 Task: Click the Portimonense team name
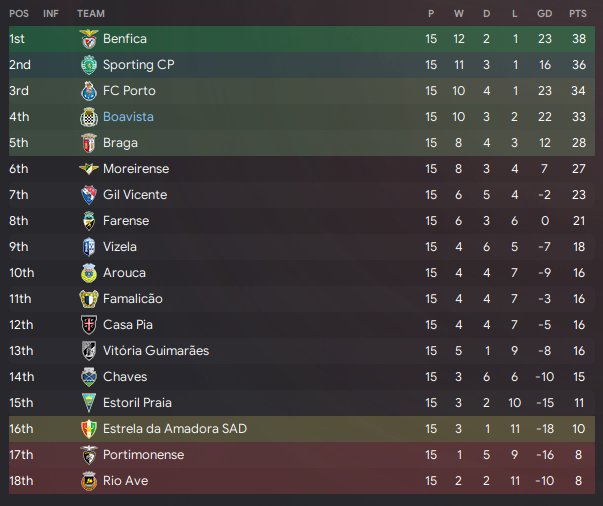point(143,455)
